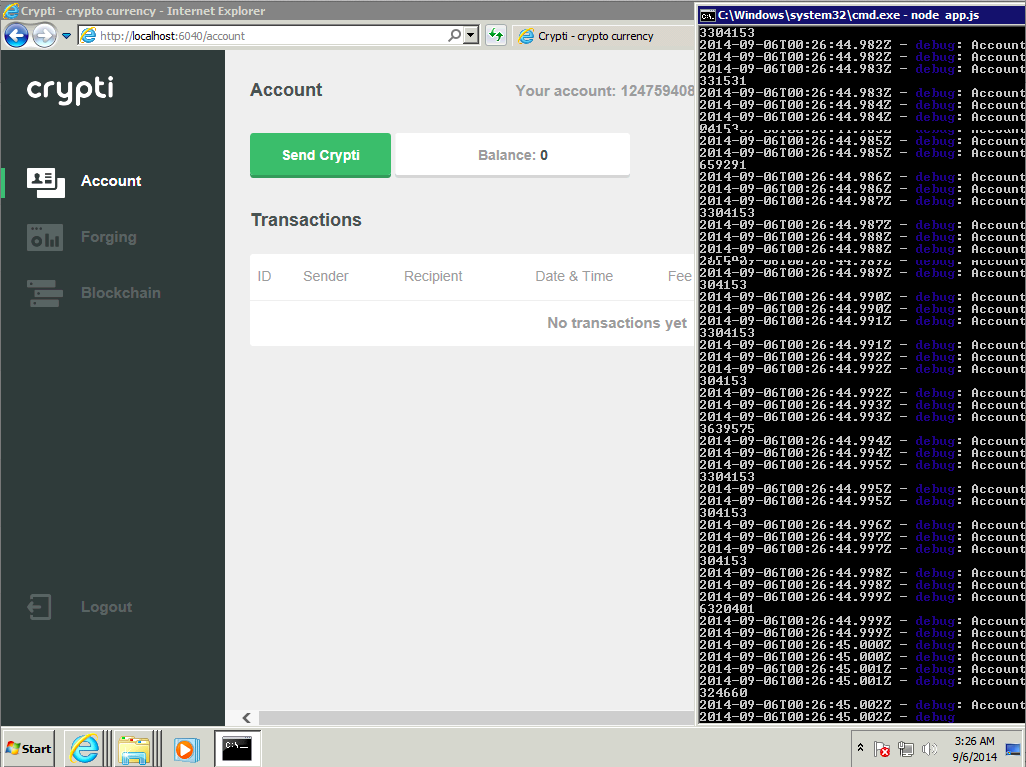Open Windows Explorer folder from the taskbar
This screenshot has width=1026, height=767.
pos(134,749)
